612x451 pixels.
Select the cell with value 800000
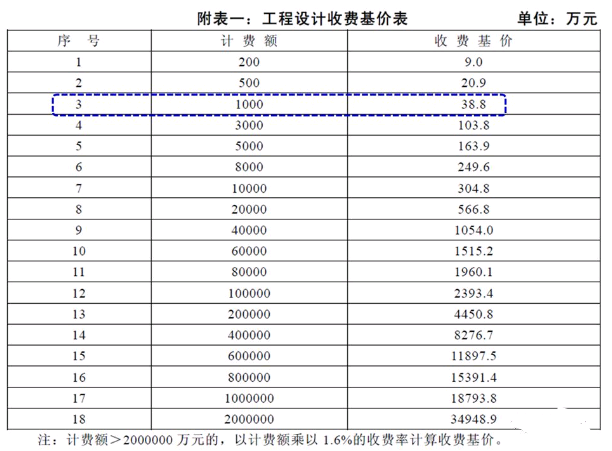pyautogui.click(x=249, y=377)
